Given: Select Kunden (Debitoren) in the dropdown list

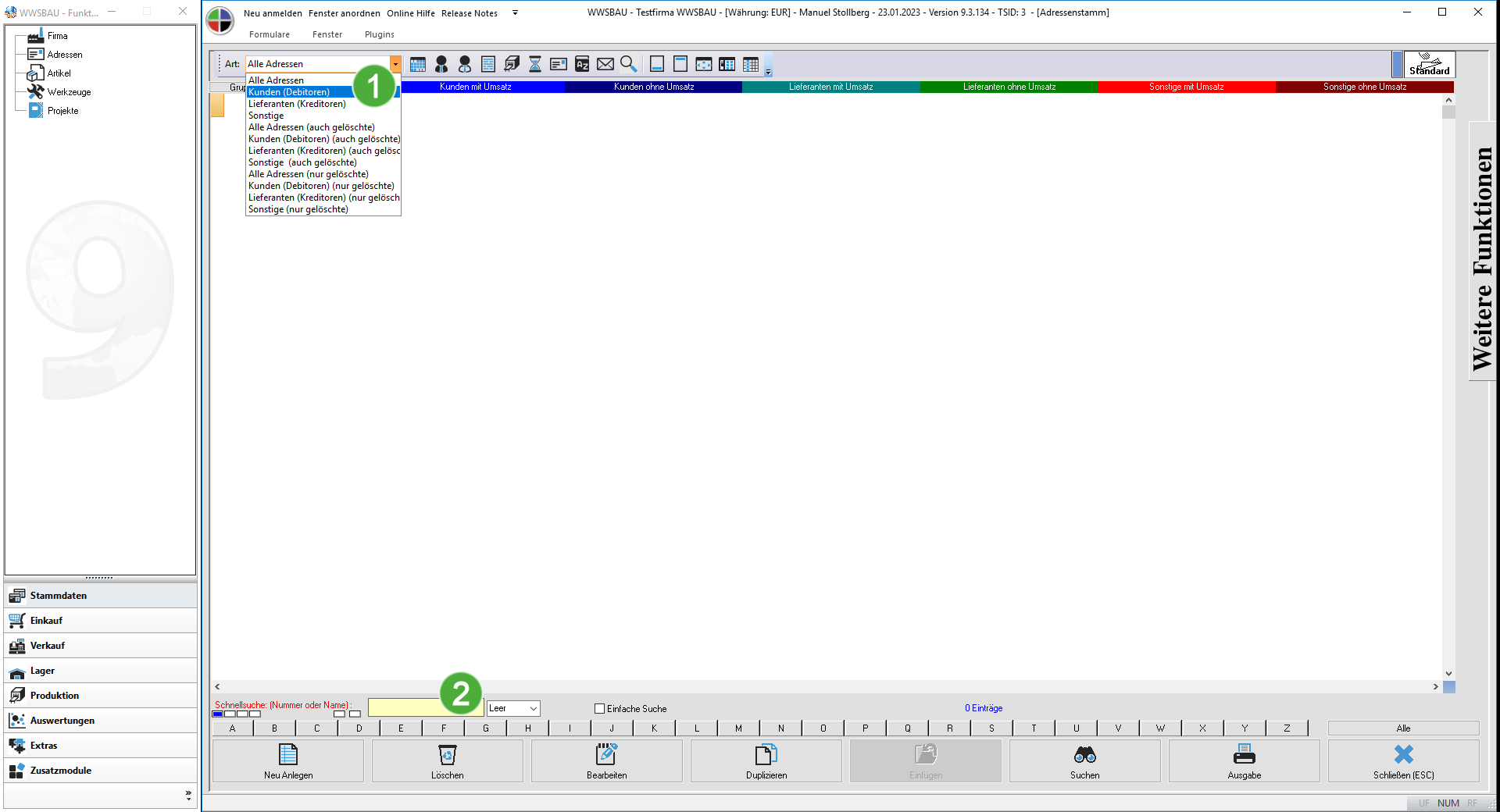Looking at the screenshot, I should (x=323, y=92).
